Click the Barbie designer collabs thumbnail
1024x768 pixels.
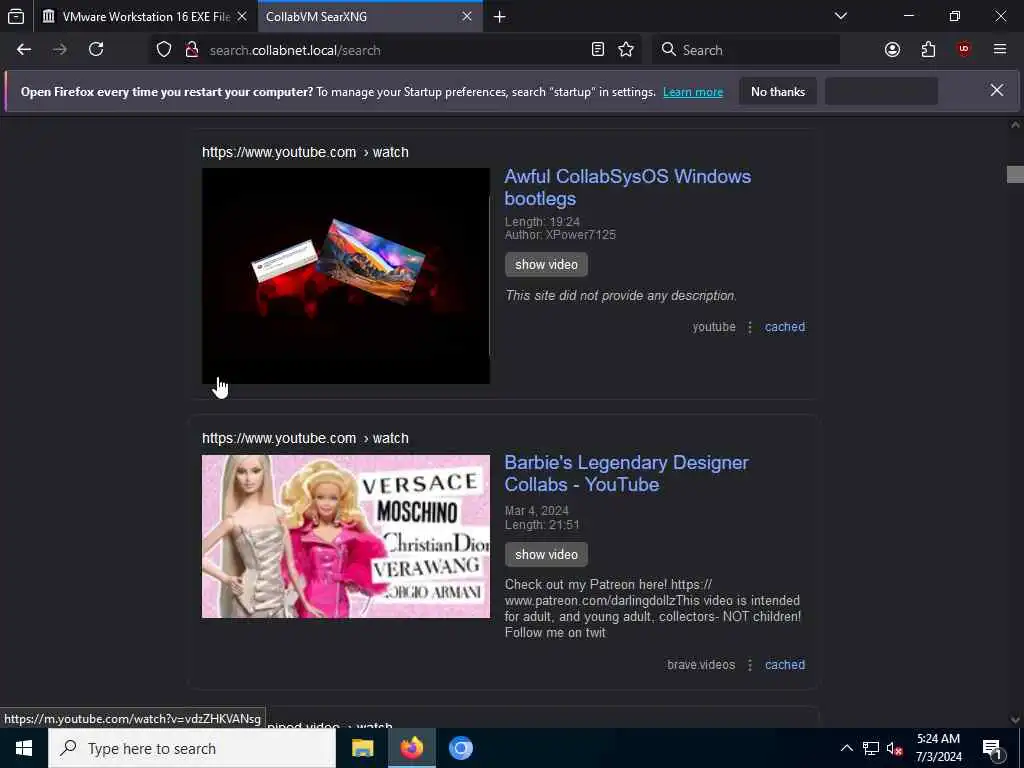click(x=345, y=536)
